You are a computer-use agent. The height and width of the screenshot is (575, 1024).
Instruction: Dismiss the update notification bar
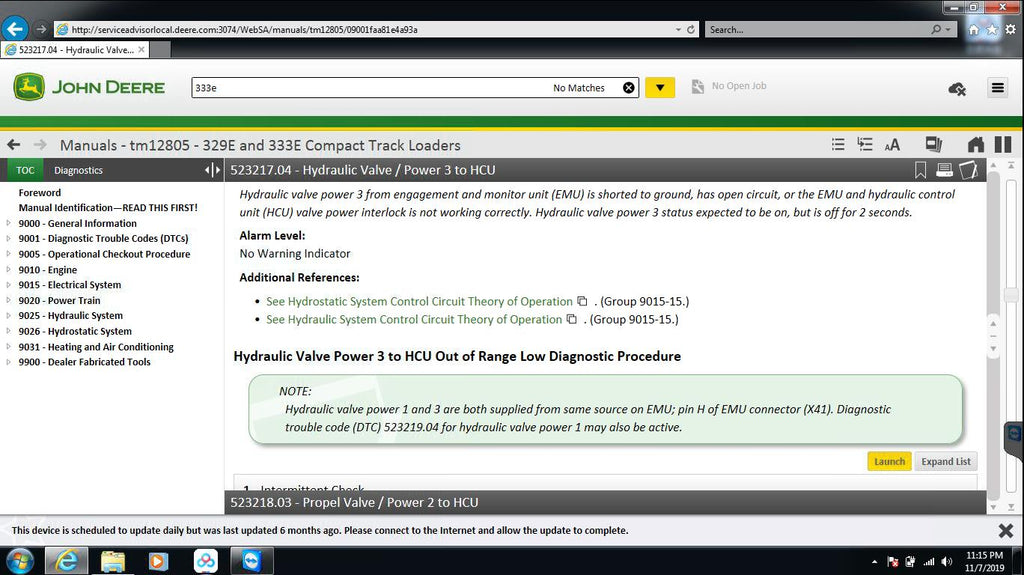point(1006,530)
